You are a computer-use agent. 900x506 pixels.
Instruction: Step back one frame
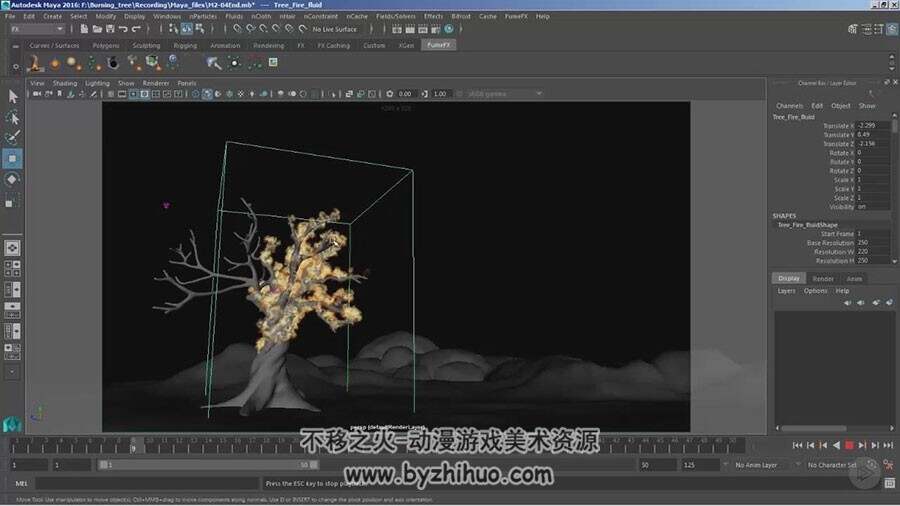pos(810,445)
